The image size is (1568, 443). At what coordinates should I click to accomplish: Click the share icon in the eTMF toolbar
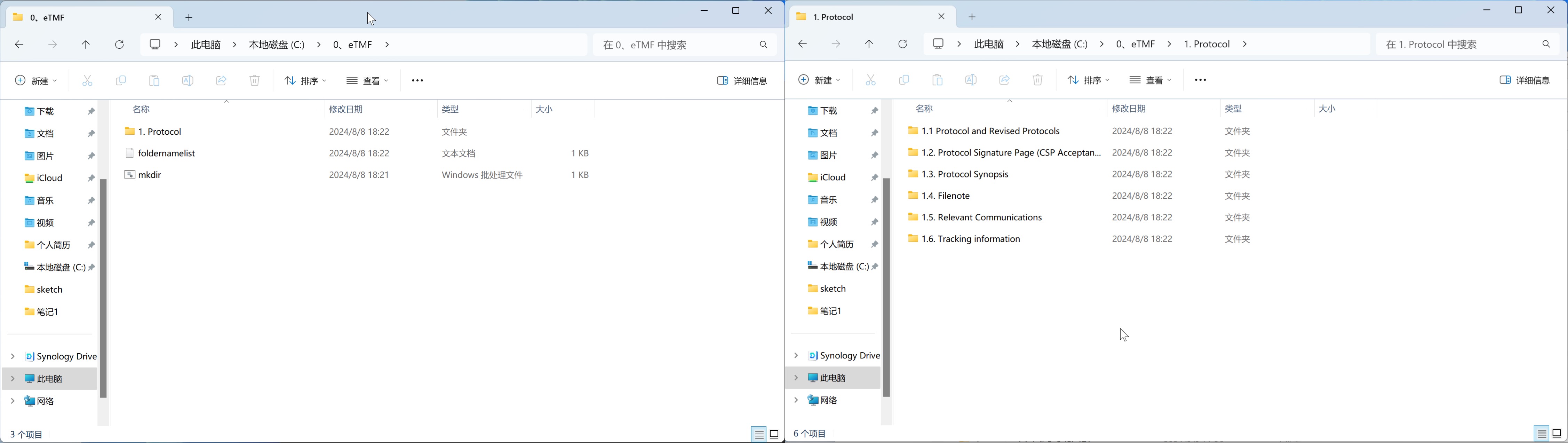(221, 80)
